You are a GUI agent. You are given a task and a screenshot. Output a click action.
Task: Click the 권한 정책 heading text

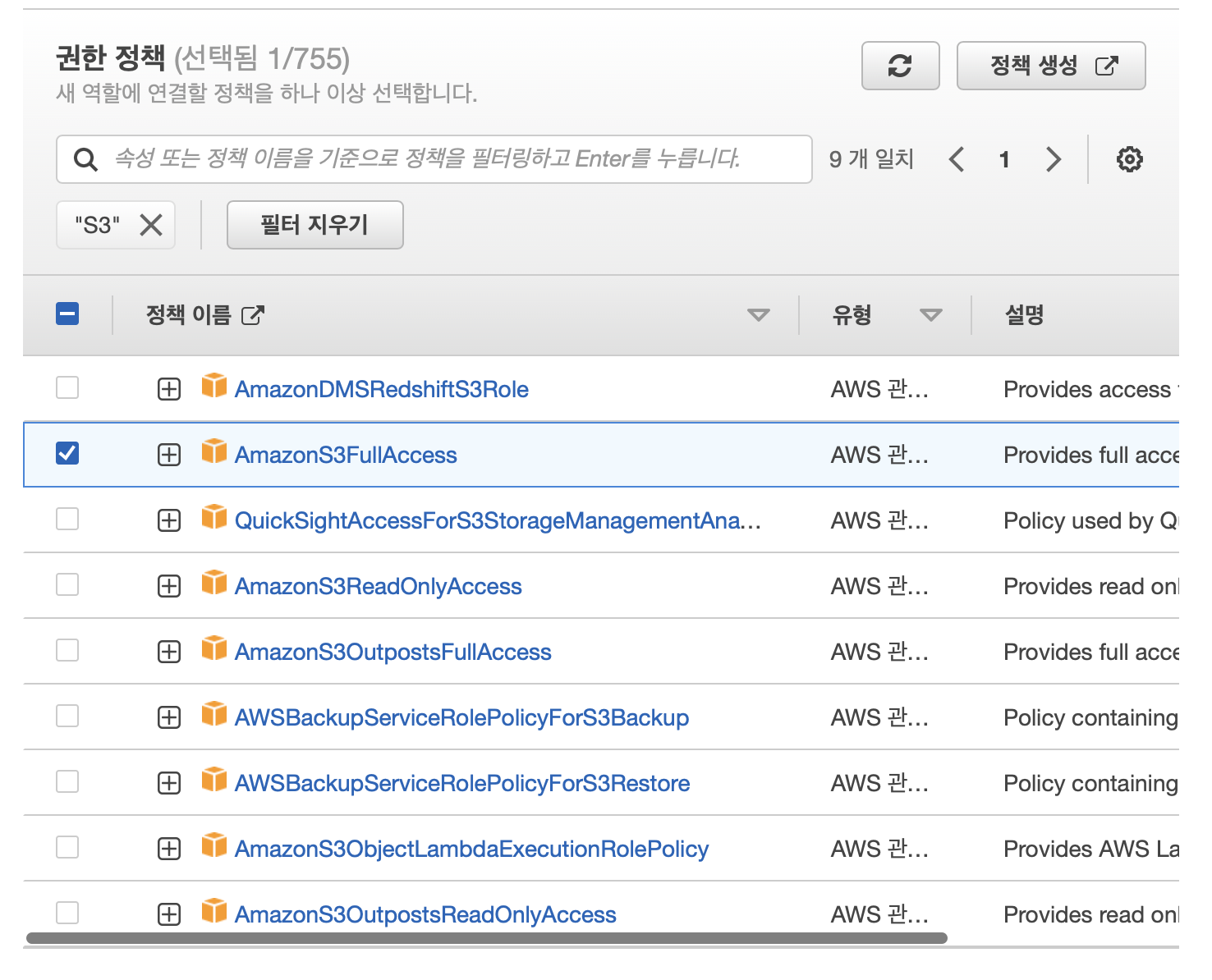pyautogui.click(x=111, y=58)
